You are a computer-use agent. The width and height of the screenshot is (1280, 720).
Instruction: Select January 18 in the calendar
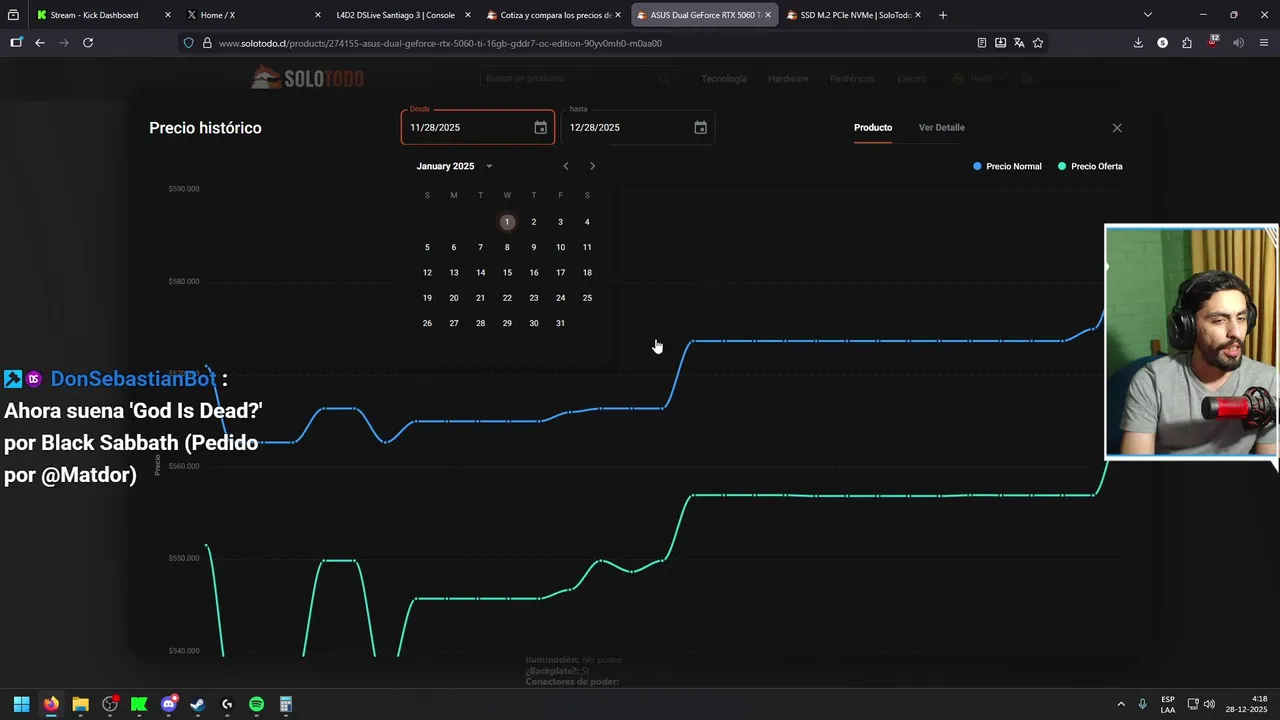tap(587, 273)
